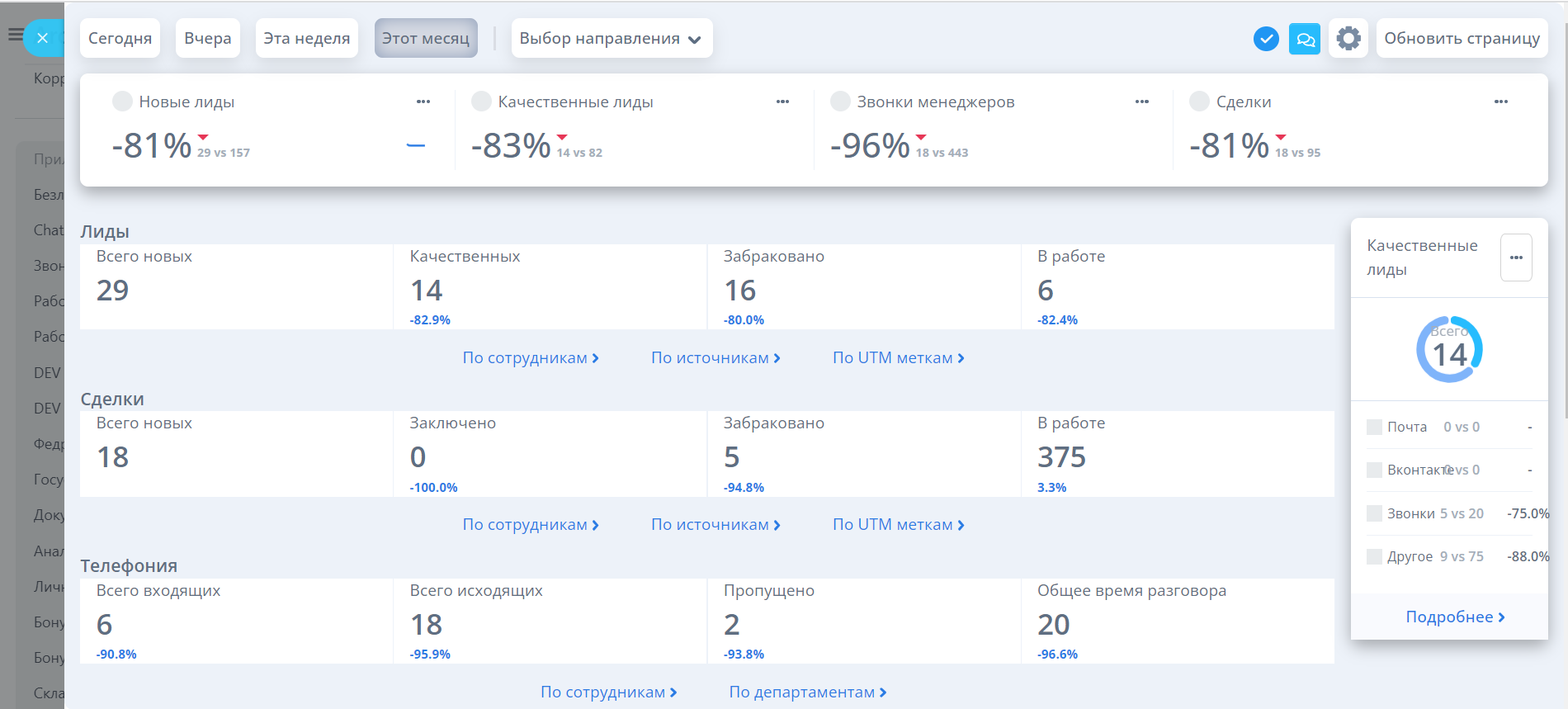Screen dimensions: 1568x709
Task: Expand Лиды По источникам breakdown
Action: click(716, 358)
